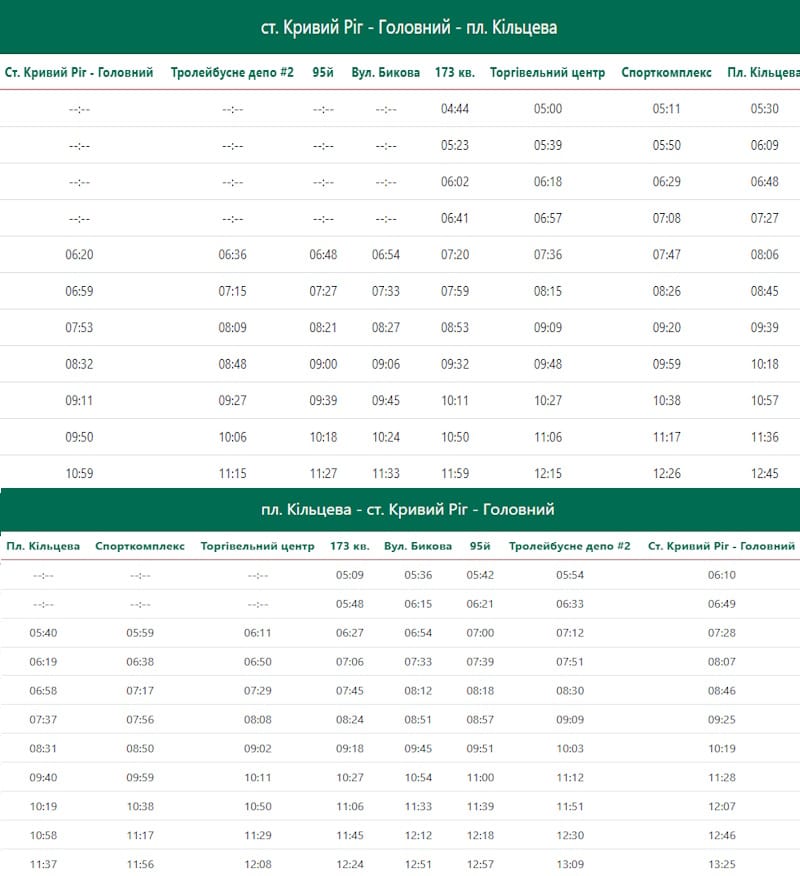
Task: Select the 11:37 time in the lower table
Action: click(43, 864)
